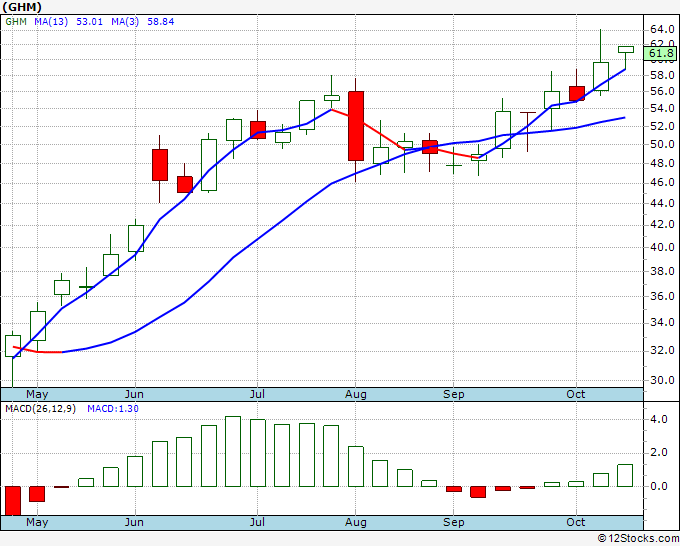Click the Aug label on price axis
The height and width of the screenshot is (546, 680).
(356, 394)
